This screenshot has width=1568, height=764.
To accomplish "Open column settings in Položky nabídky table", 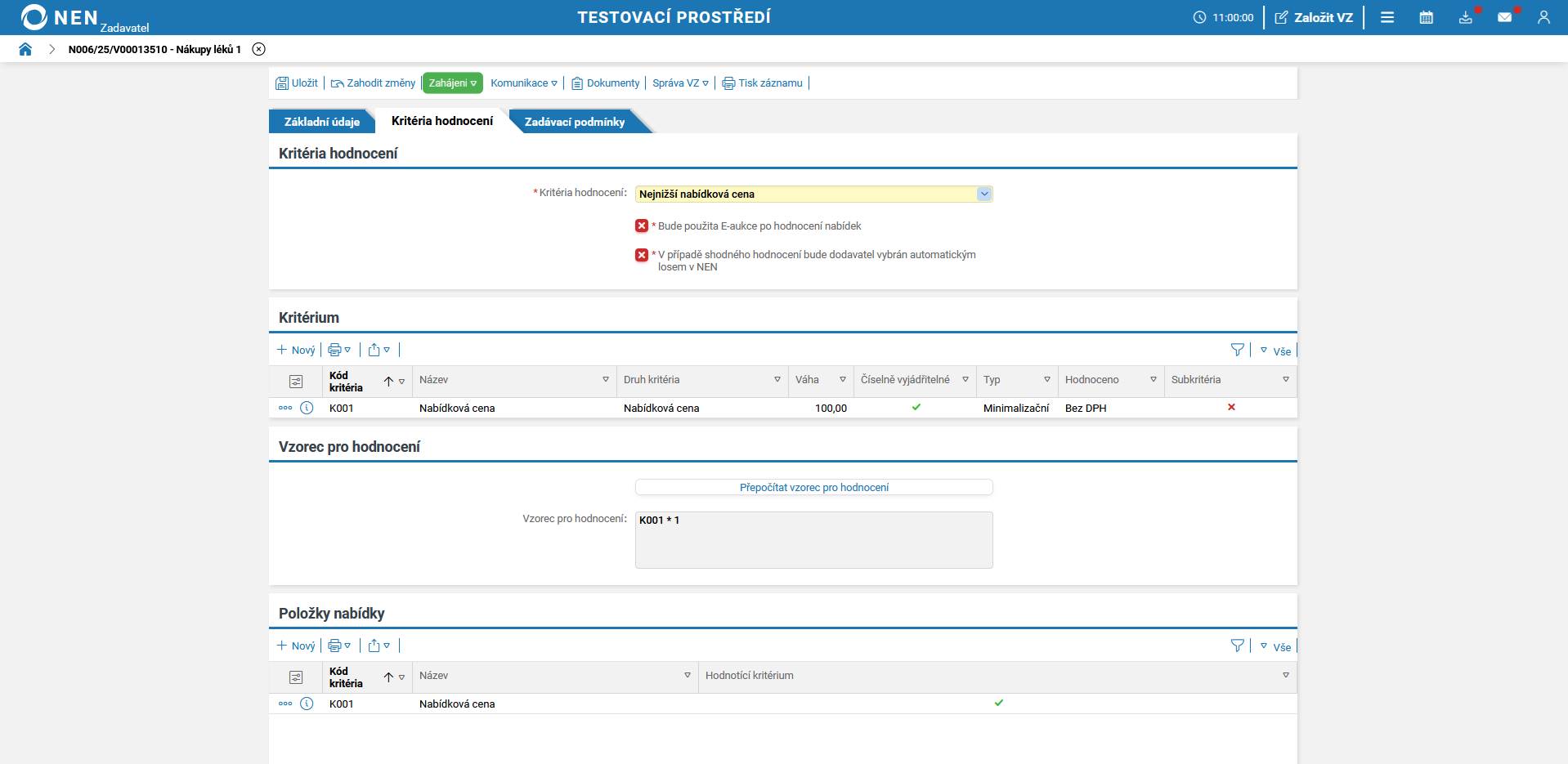I will coord(296,677).
